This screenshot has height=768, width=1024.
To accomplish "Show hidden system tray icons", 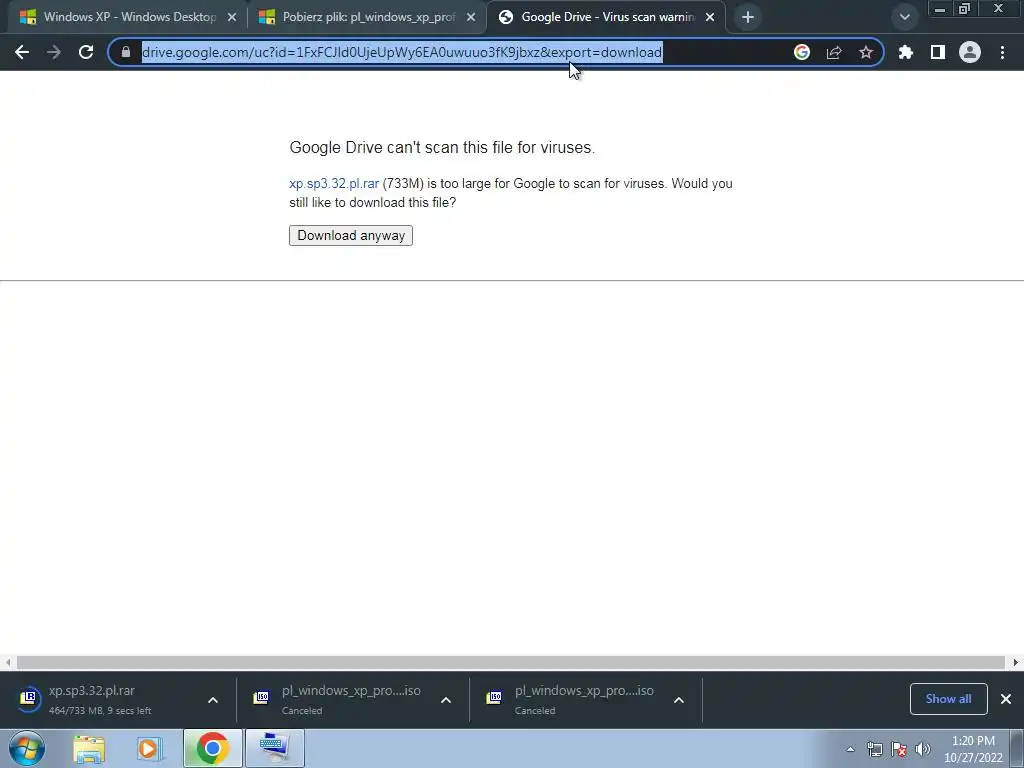I will tap(850, 749).
